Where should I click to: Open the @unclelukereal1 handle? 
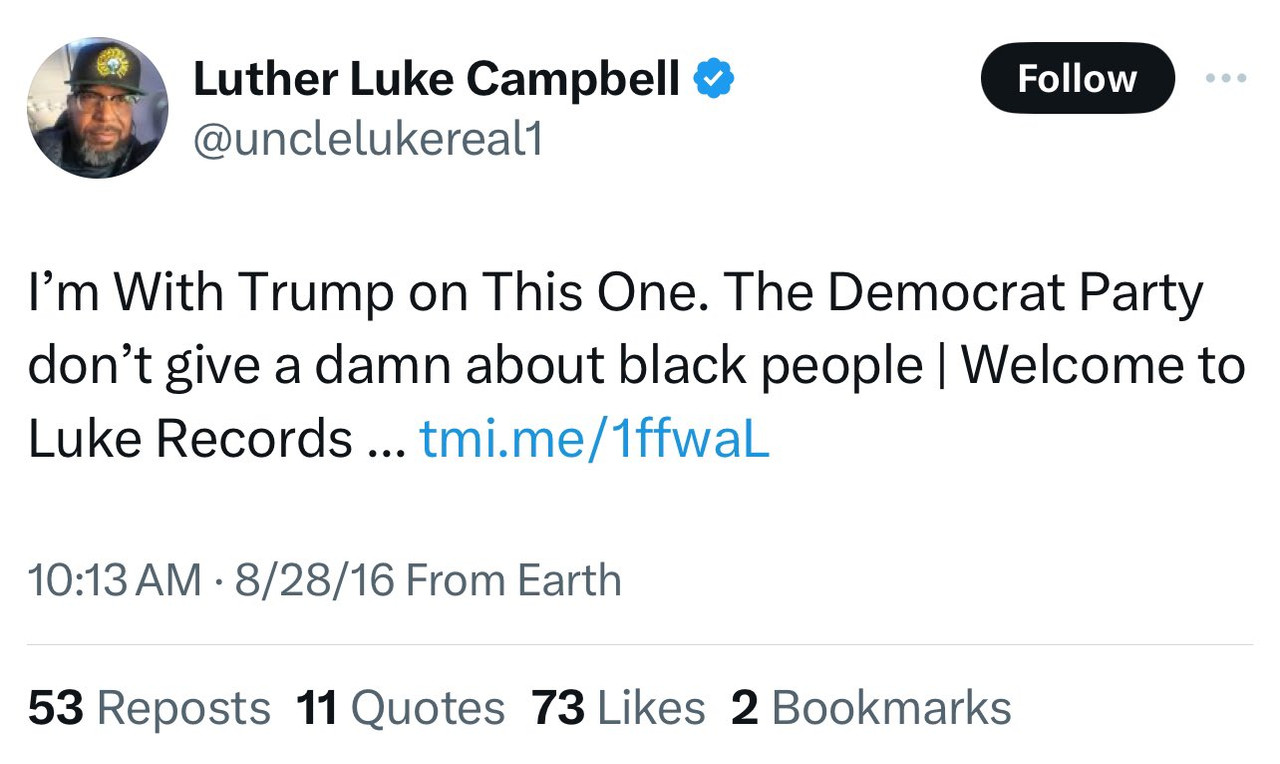click(367, 141)
